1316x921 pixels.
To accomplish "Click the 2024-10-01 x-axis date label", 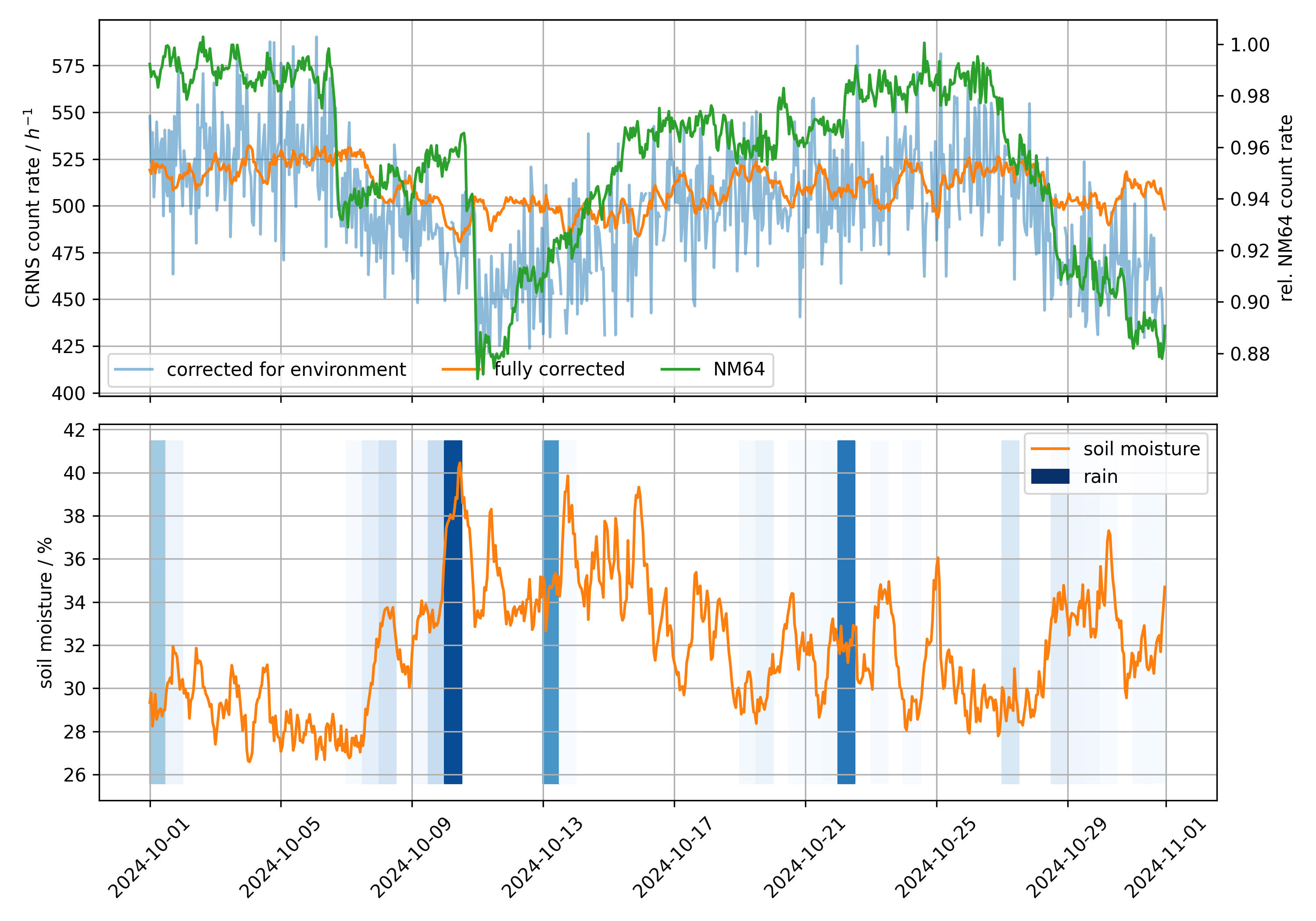I will coord(148,858).
